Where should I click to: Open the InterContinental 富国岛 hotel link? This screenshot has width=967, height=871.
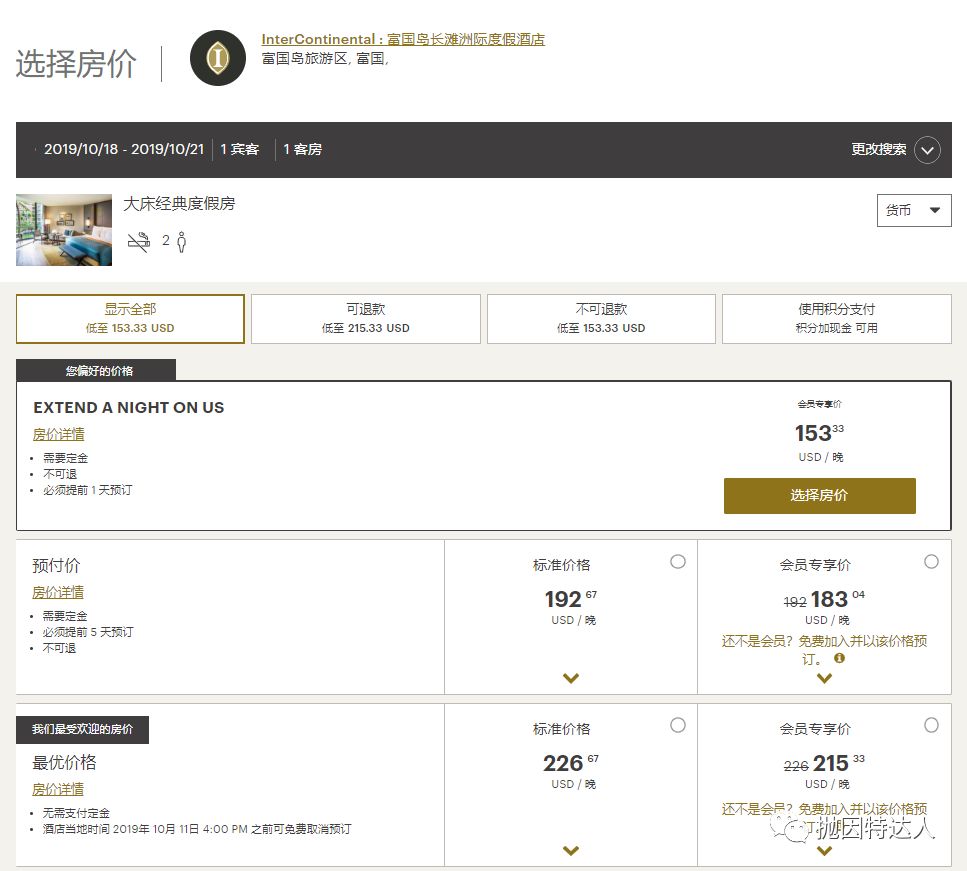(403, 39)
